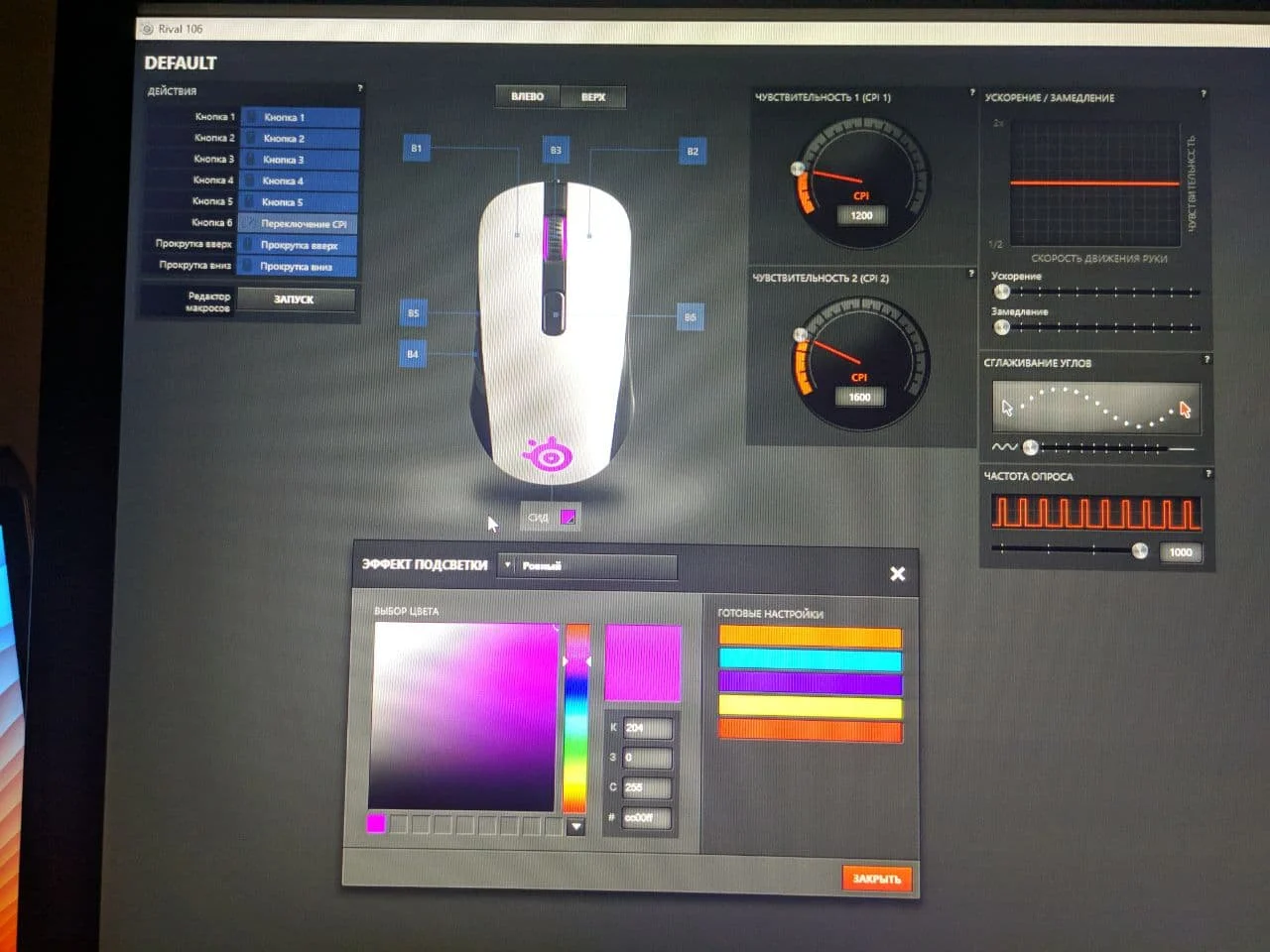Click the SteelSeries logo on the mouse image
1270x952 pixels.
pos(549,455)
